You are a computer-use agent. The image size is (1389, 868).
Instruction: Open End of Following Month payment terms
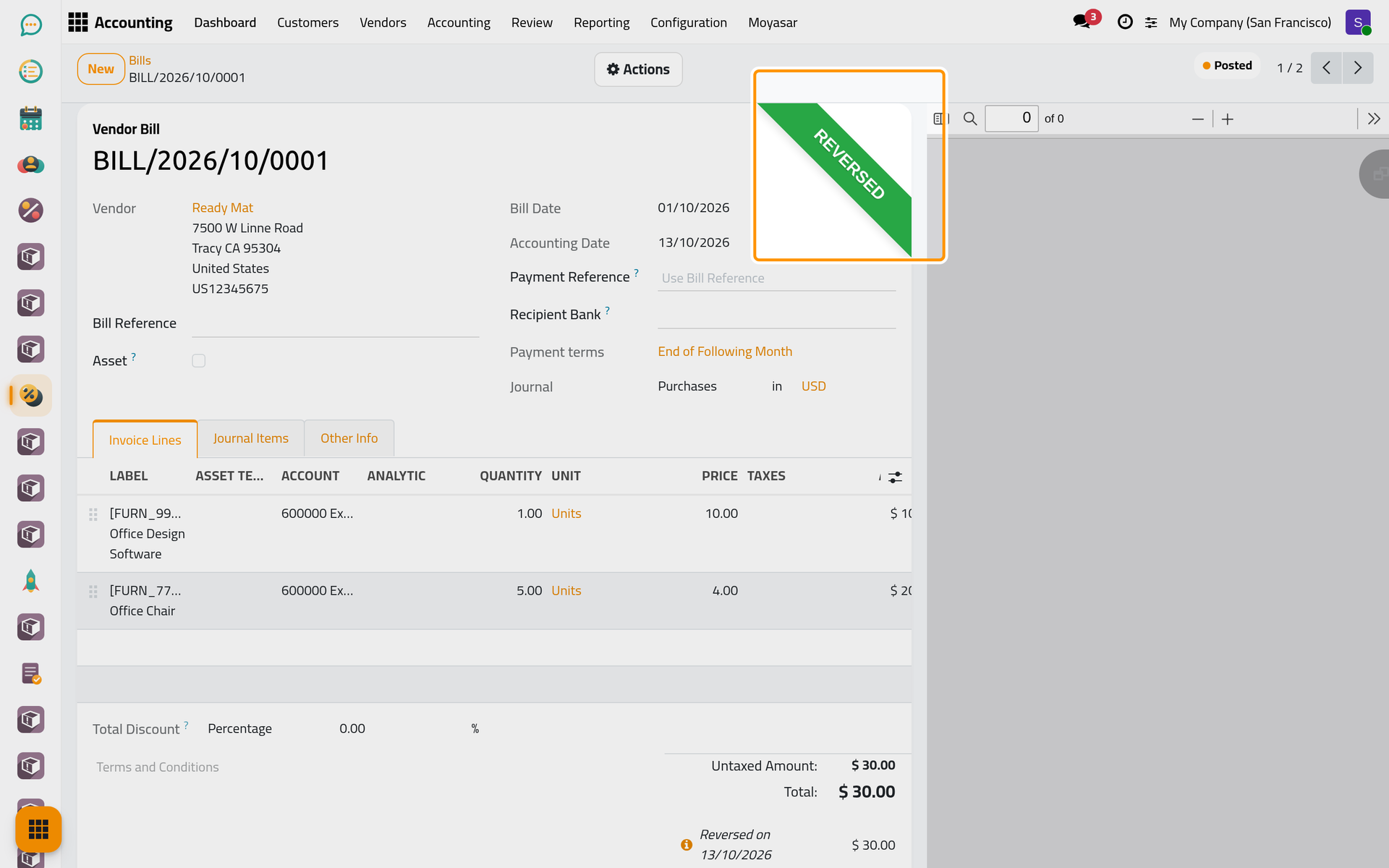coord(725,352)
